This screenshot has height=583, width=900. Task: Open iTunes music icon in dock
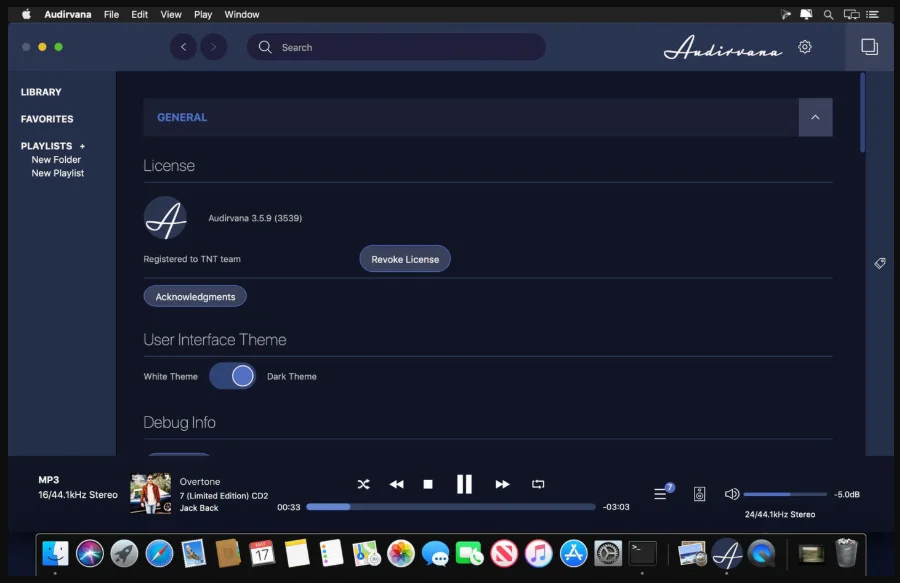tap(538, 553)
